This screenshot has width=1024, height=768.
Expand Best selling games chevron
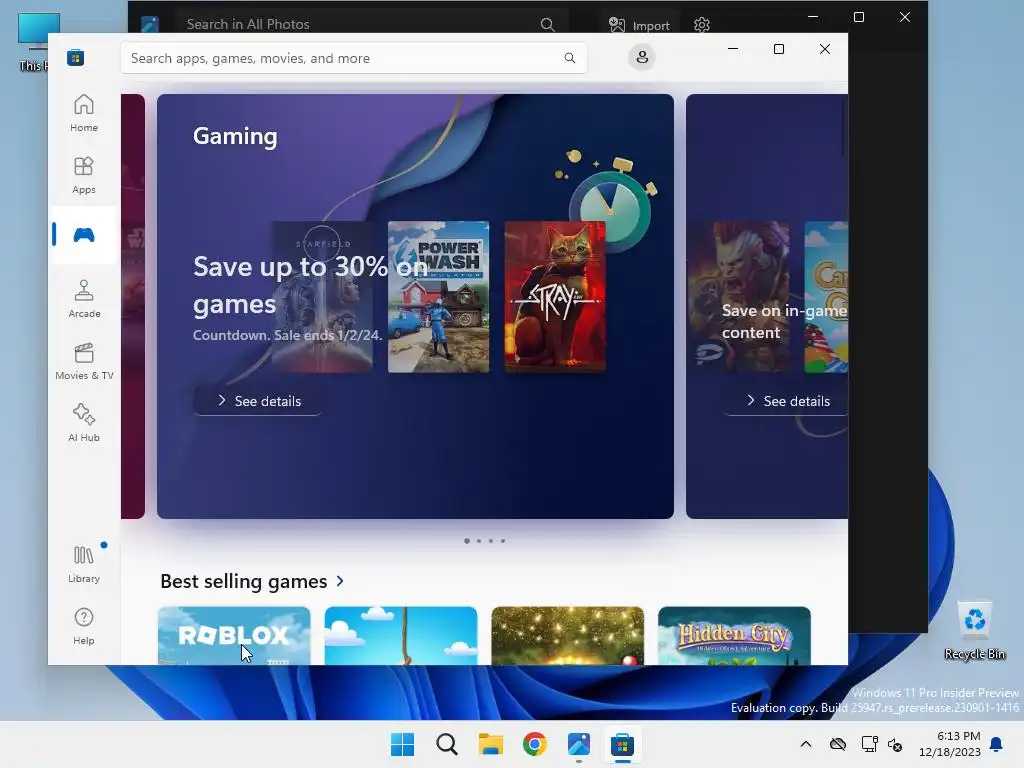[x=340, y=581]
